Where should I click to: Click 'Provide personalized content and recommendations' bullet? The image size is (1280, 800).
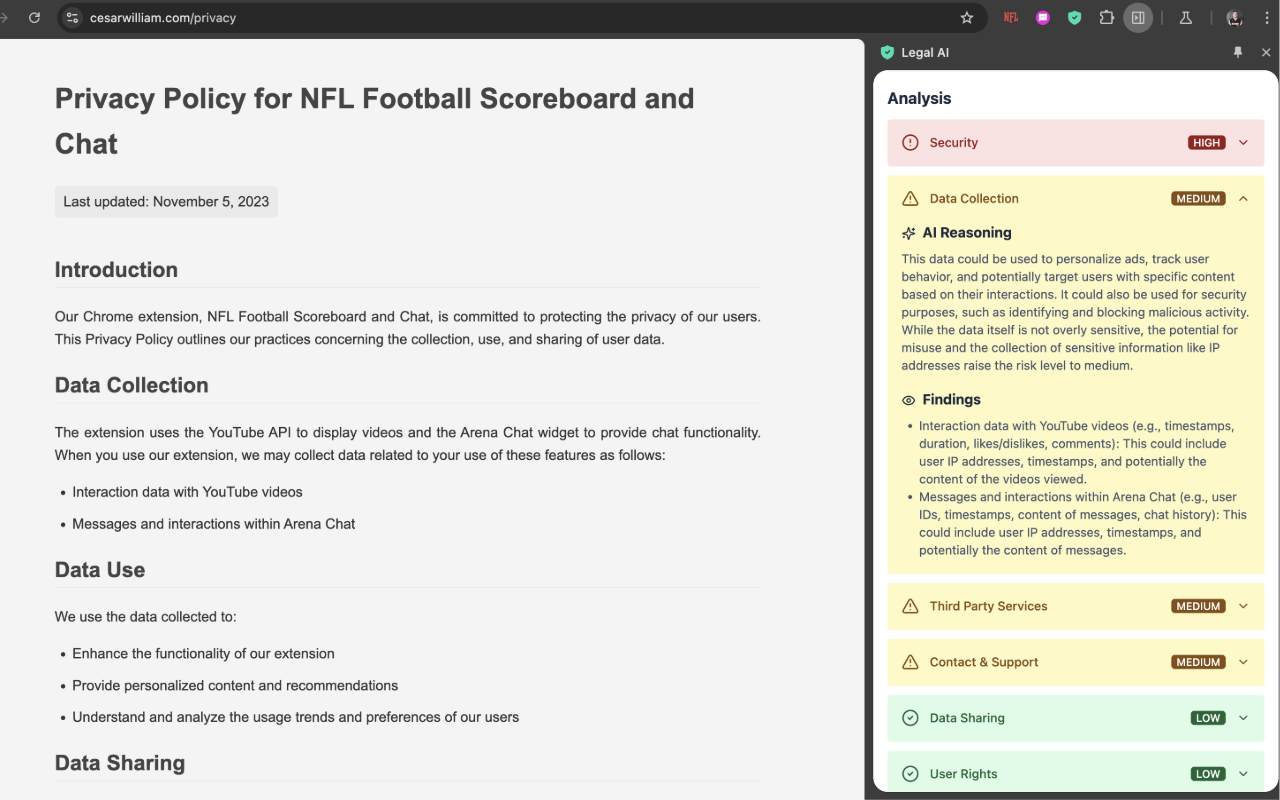point(235,686)
